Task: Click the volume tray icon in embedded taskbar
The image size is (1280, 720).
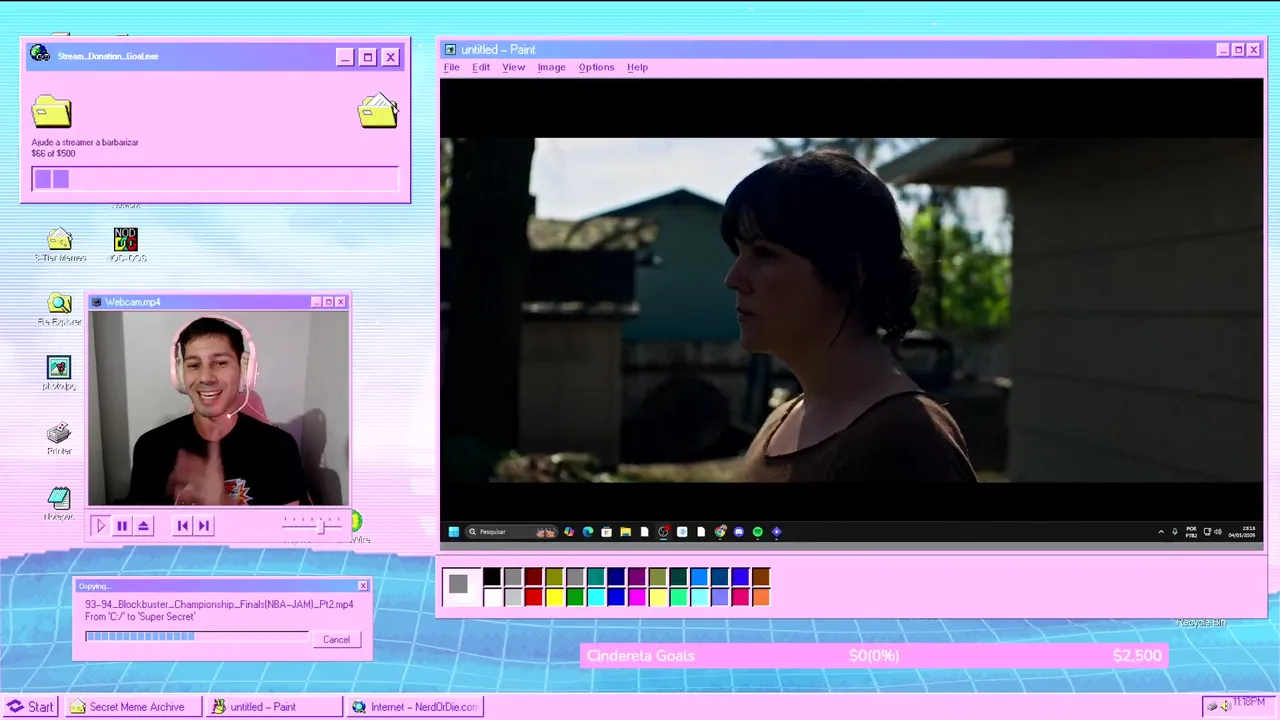Action: pyautogui.click(x=1218, y=532)
